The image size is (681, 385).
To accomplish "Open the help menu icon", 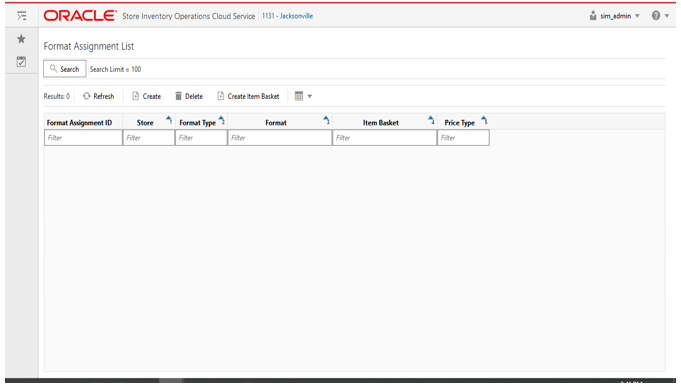I will click(x=660, y=16).
